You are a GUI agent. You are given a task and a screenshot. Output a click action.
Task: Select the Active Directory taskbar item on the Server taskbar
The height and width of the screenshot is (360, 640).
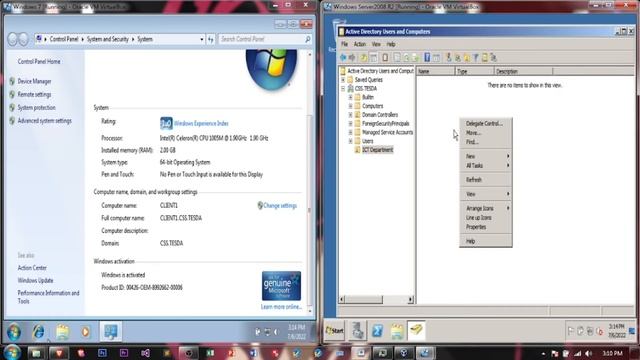[x=416, y=331]
